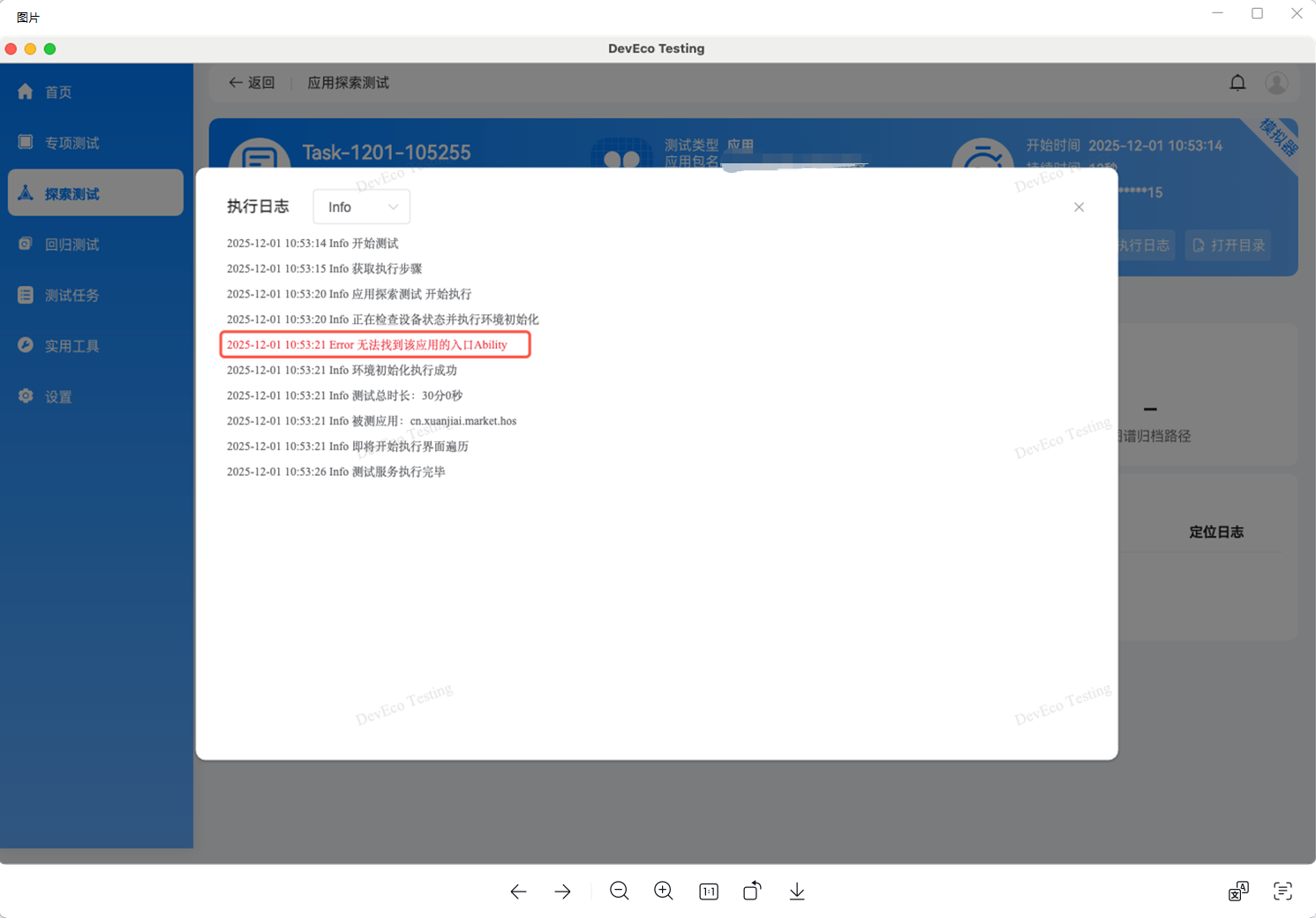Download the image with save icon
Screen dimensions: 1316x918
pos(797,892)
